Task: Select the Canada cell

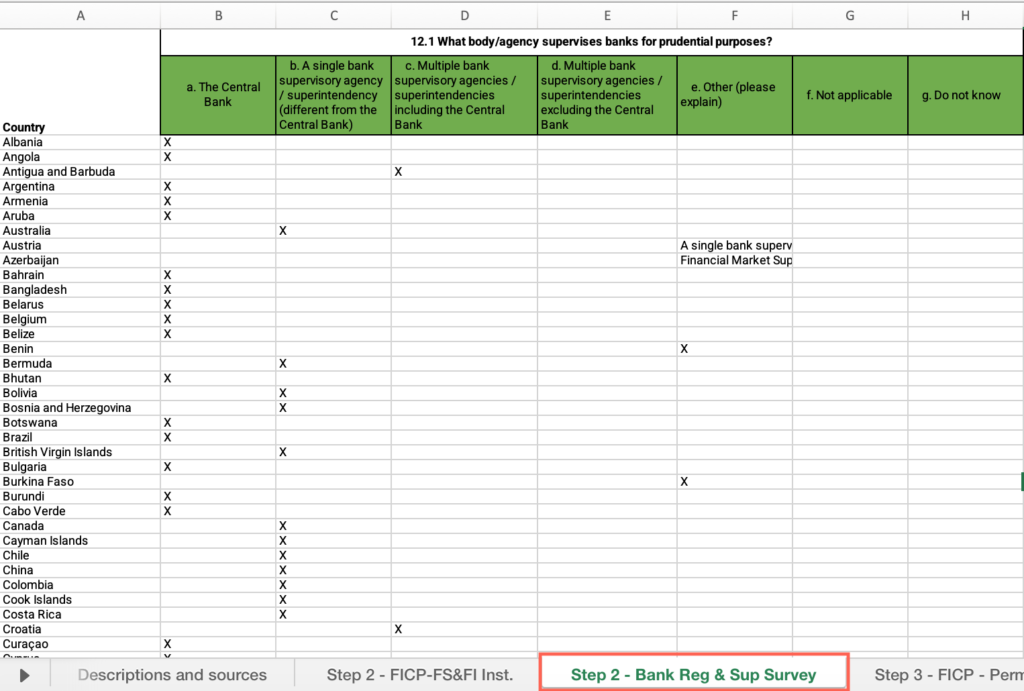Action: [x=80, y=526]
